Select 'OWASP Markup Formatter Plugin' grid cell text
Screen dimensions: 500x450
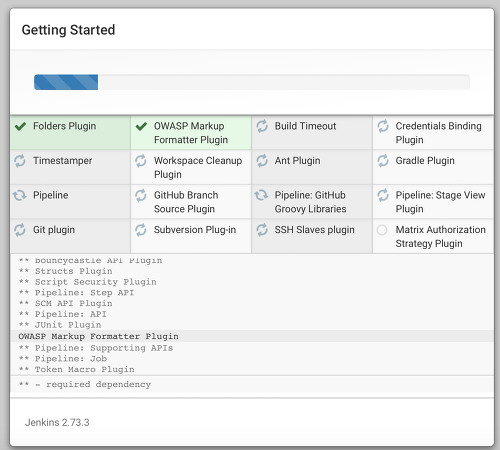[x=191, y=133]
